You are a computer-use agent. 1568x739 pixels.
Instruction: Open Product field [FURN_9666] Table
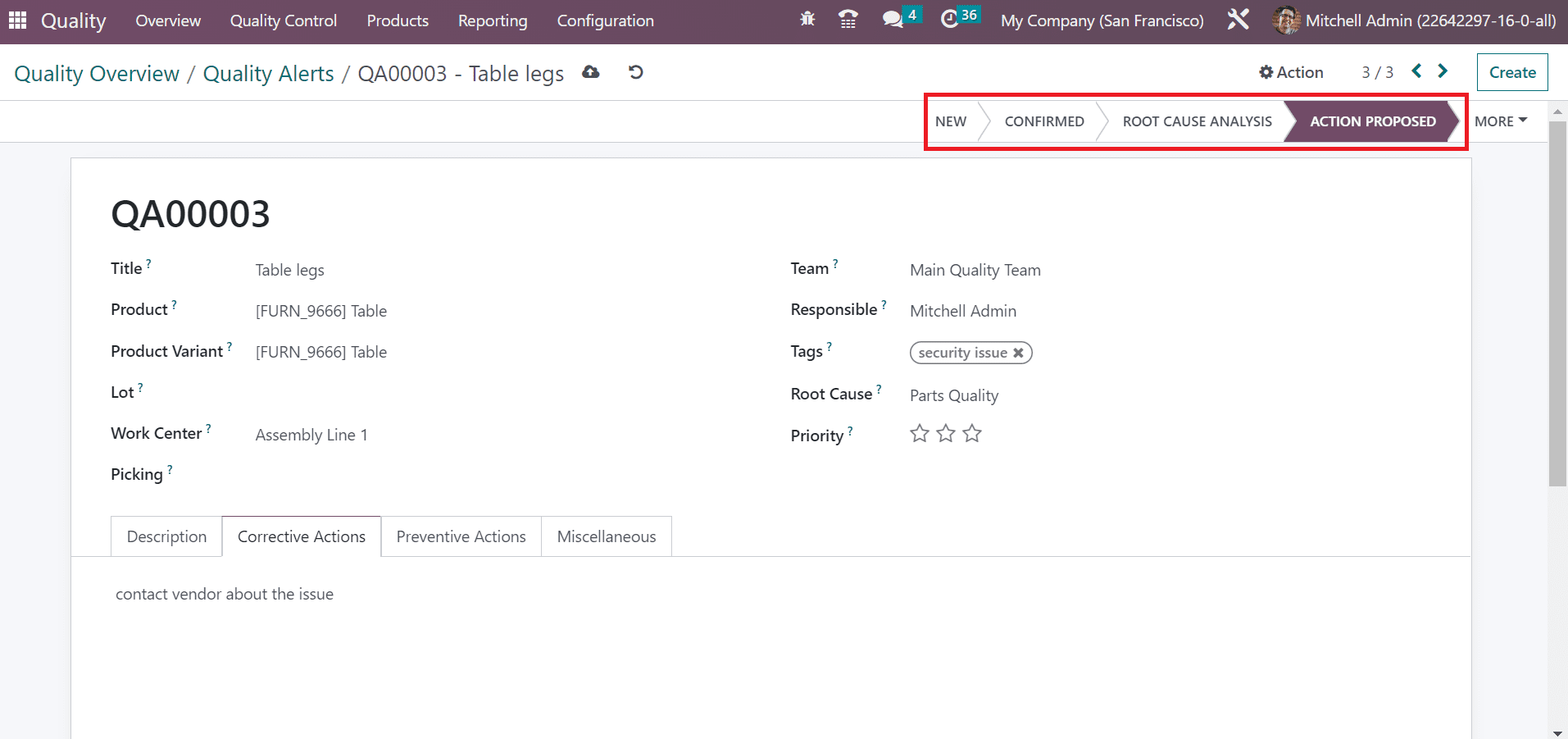click(x=321, y=311)
